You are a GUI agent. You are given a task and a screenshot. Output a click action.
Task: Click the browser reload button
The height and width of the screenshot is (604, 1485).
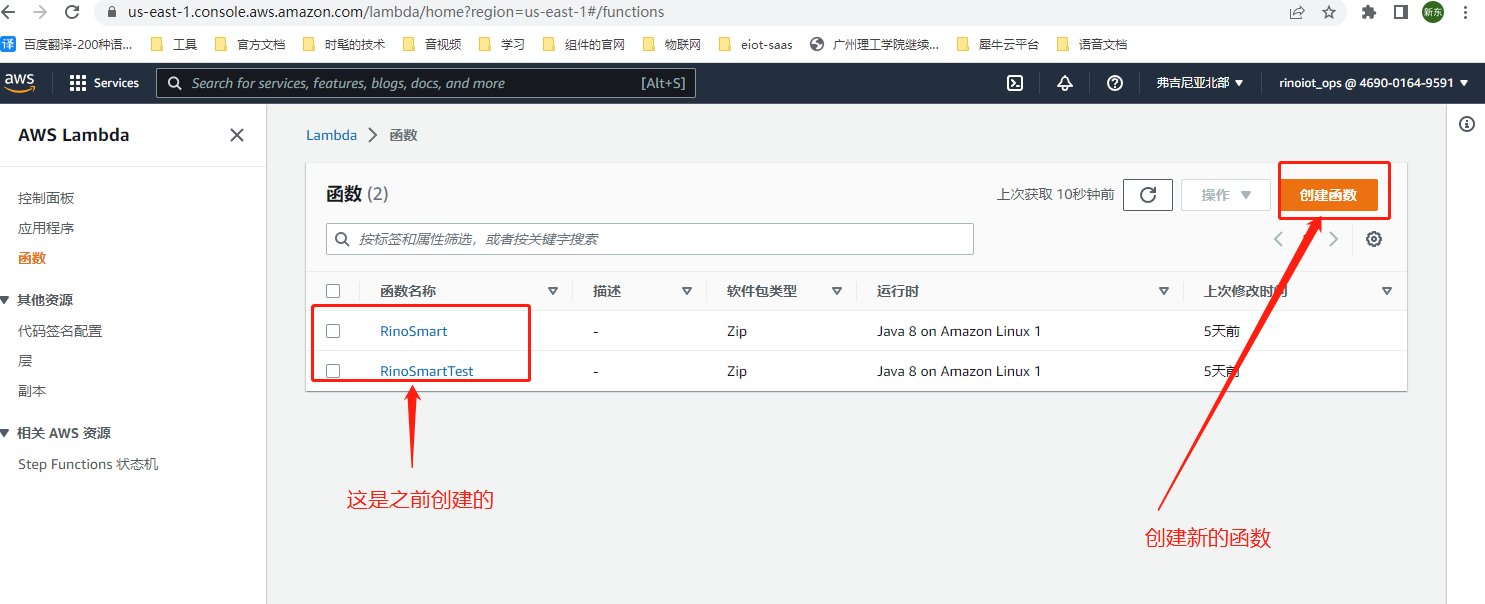(72, 12)
